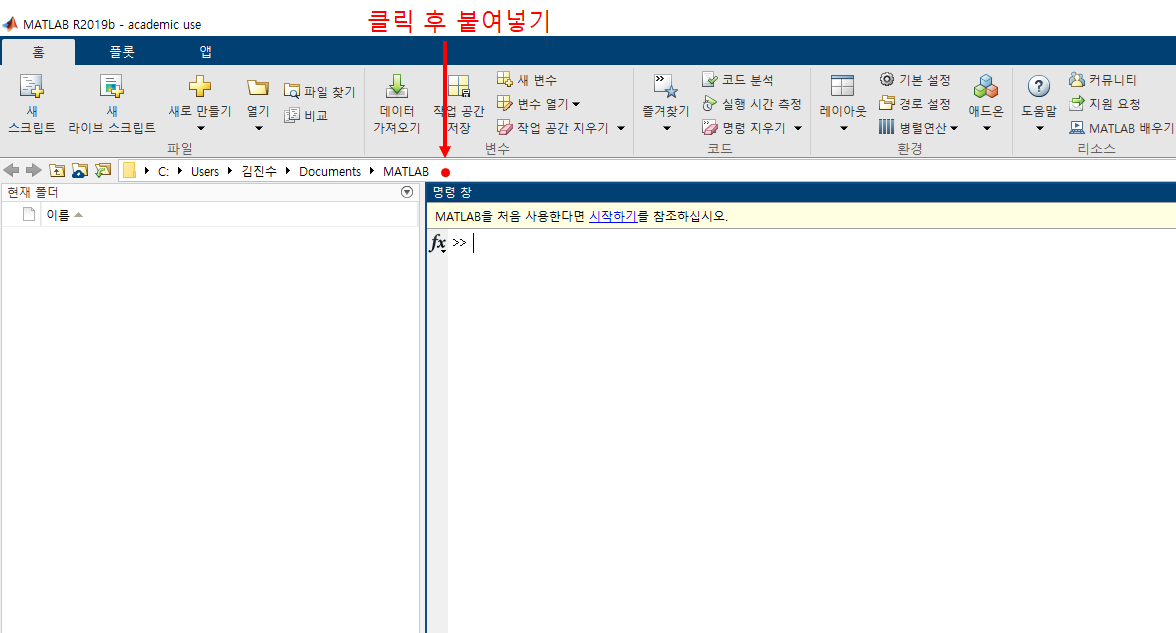Sort files by the 이름 column header
This screenshot has height=633, width=1176.
click(229, 214)
